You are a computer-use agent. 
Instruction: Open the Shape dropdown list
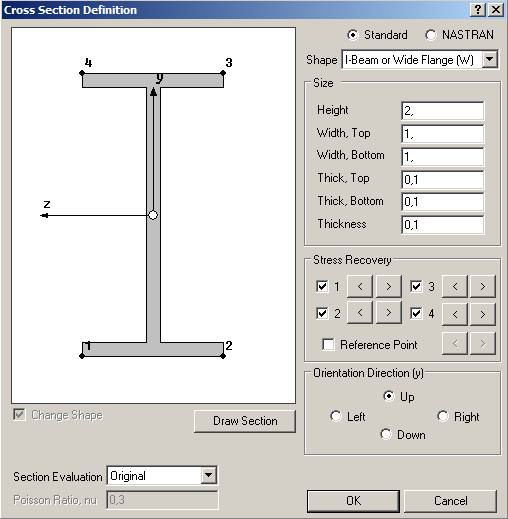coord(490,60)
